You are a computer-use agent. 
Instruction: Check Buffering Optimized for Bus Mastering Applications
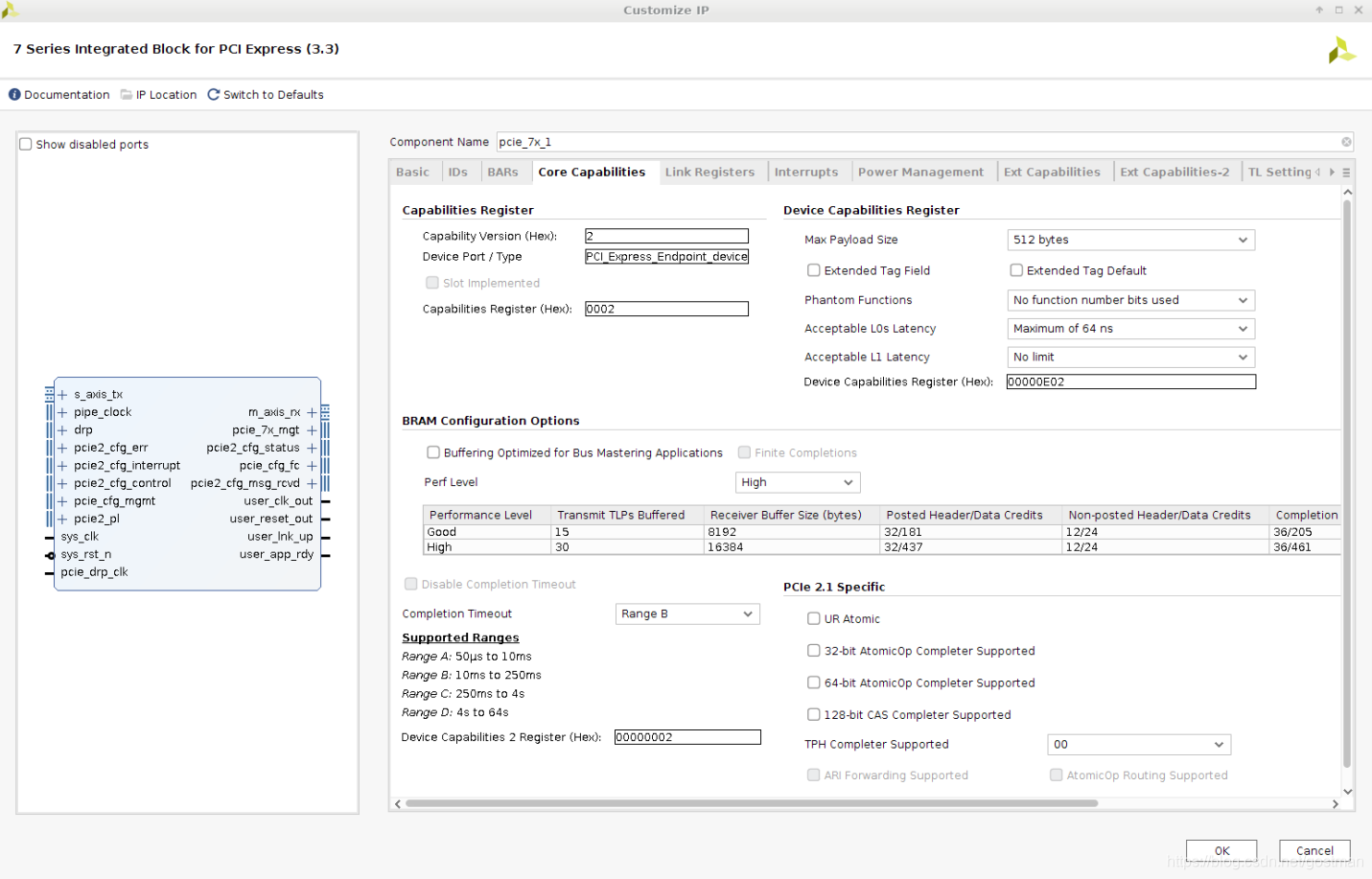coord(433,452)
